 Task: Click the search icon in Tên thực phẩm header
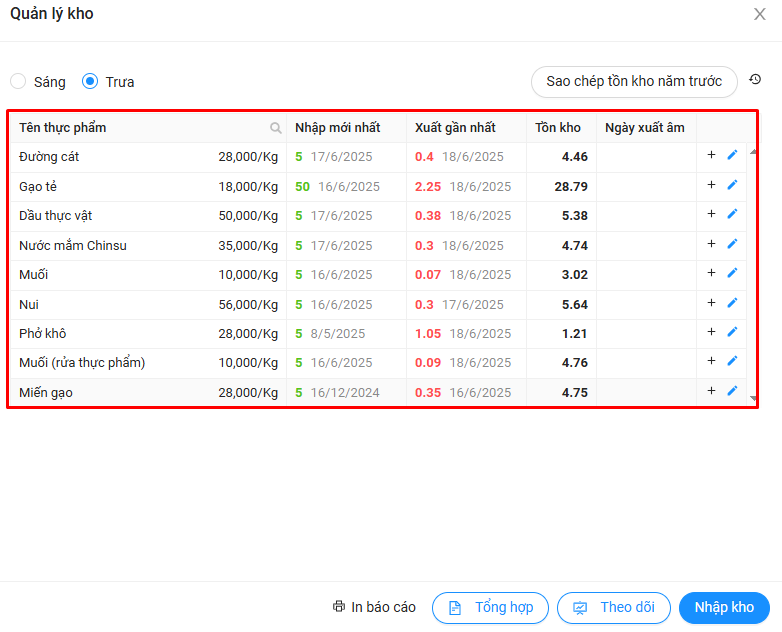click(x=275, y=128)
